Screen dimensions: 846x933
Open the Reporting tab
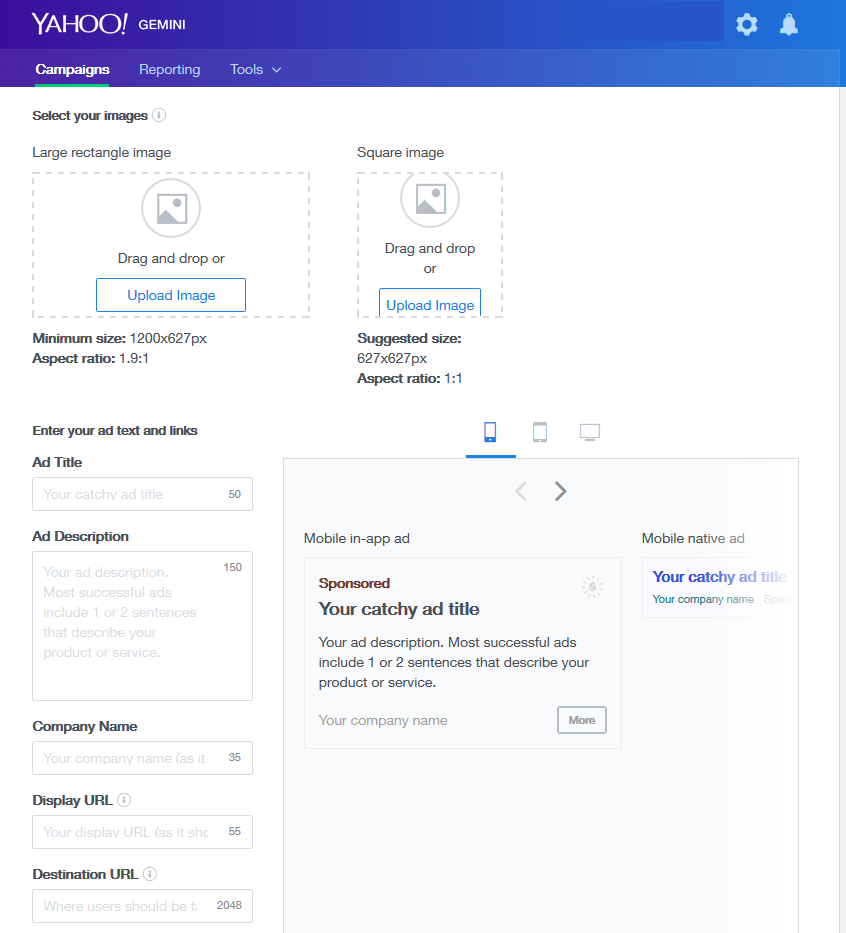tap(169, 70)
